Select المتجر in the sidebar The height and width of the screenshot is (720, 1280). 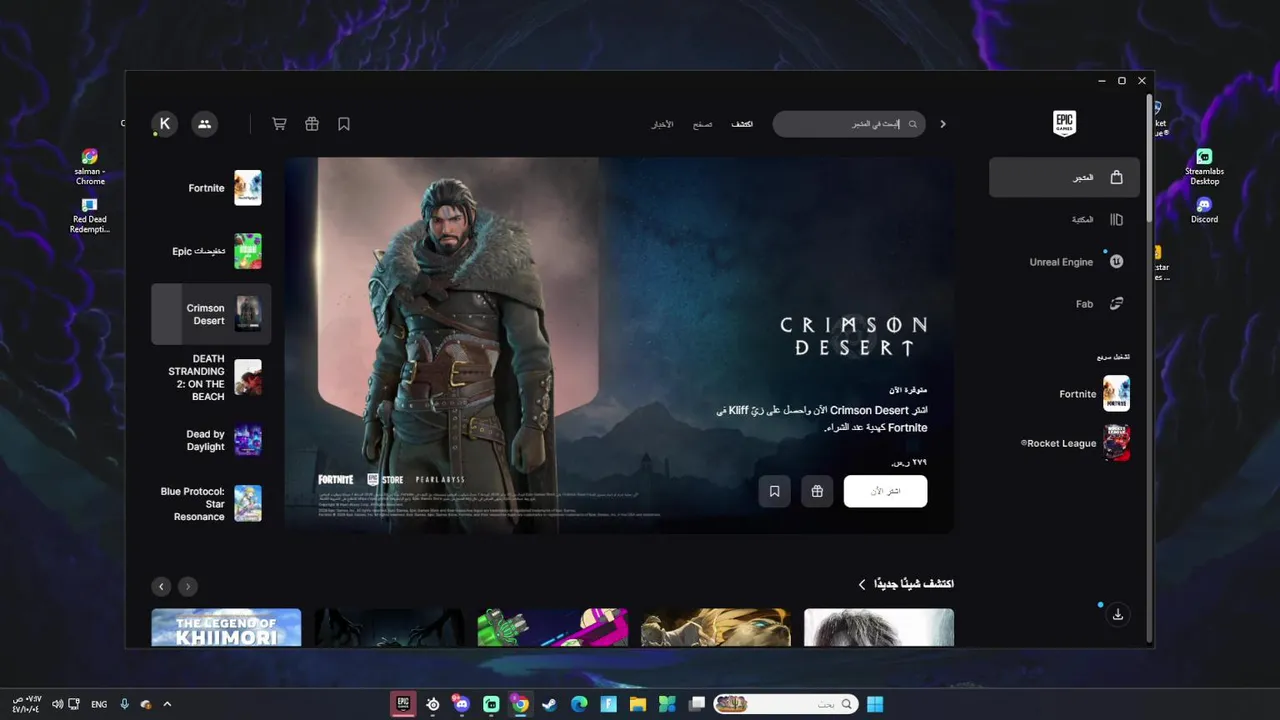point(1064,177)
